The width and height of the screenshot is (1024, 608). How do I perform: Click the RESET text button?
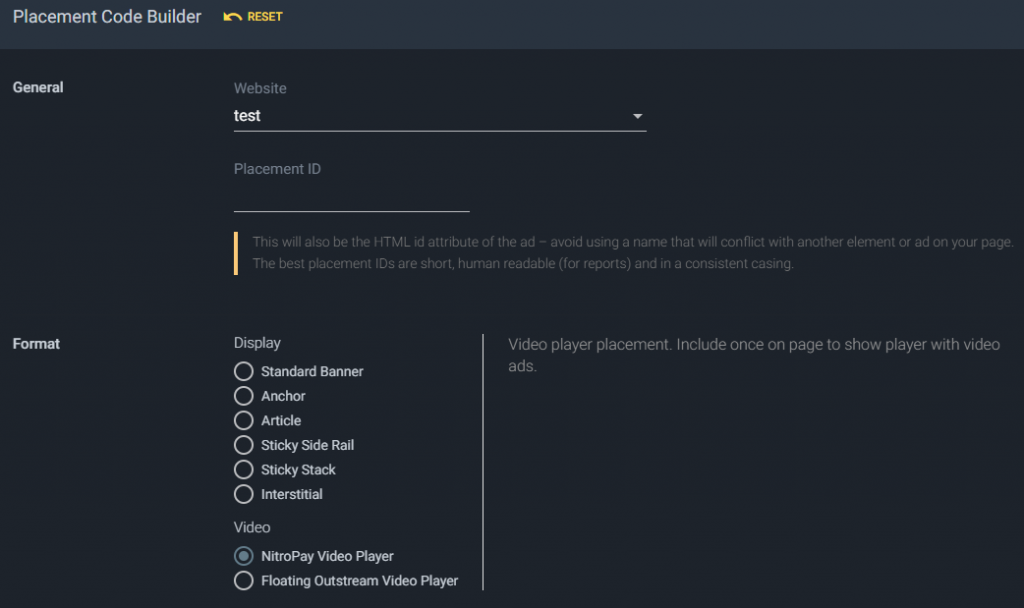(264, 17)
